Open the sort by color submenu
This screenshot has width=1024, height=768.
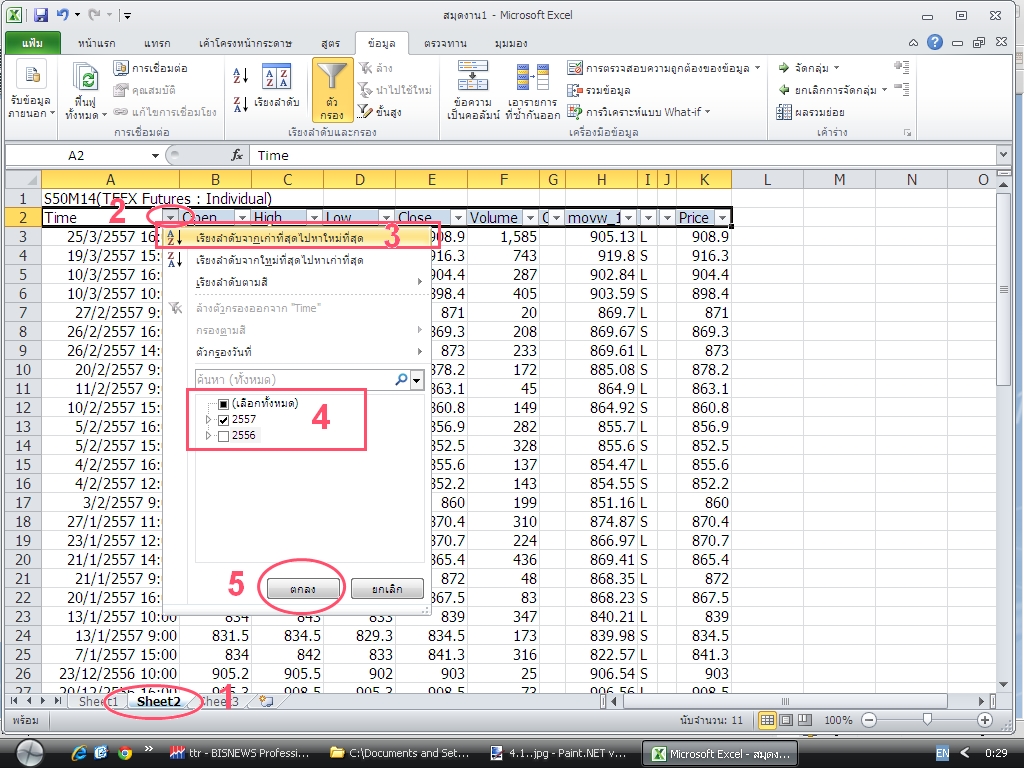tap(296, 282)
